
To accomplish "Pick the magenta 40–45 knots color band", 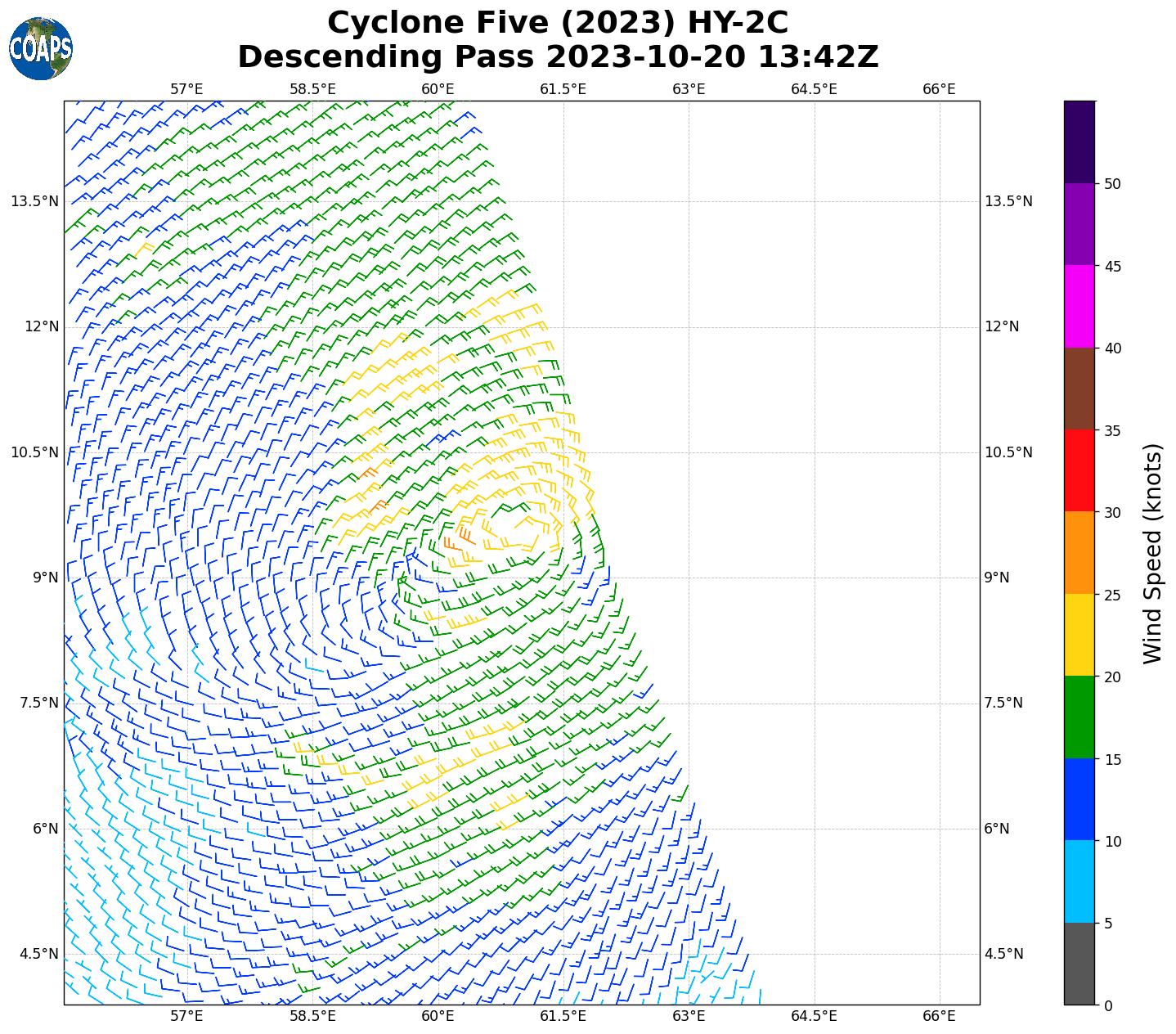I will pyautogui.click(x=1079, y=307).
